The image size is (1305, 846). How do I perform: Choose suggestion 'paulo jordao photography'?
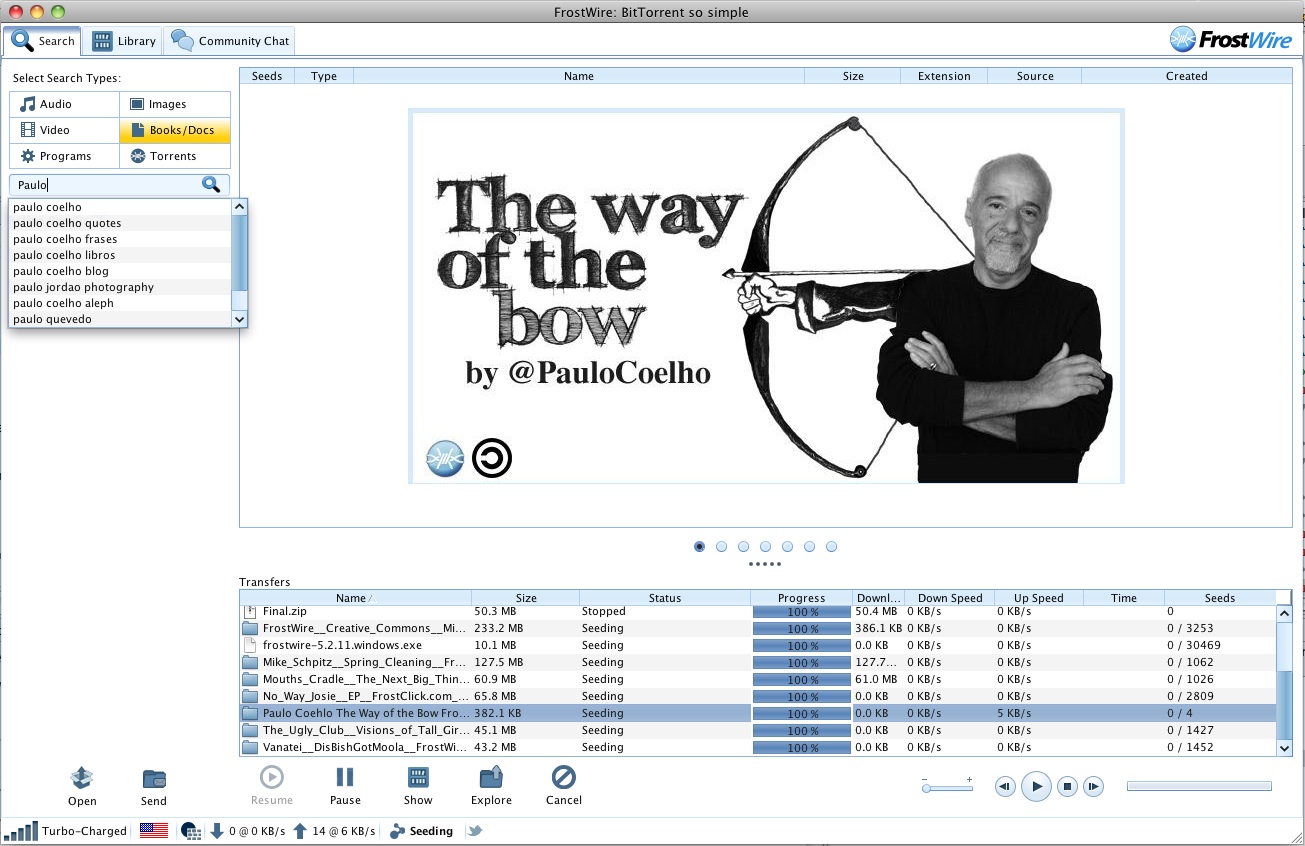click(x=120, y=287)
